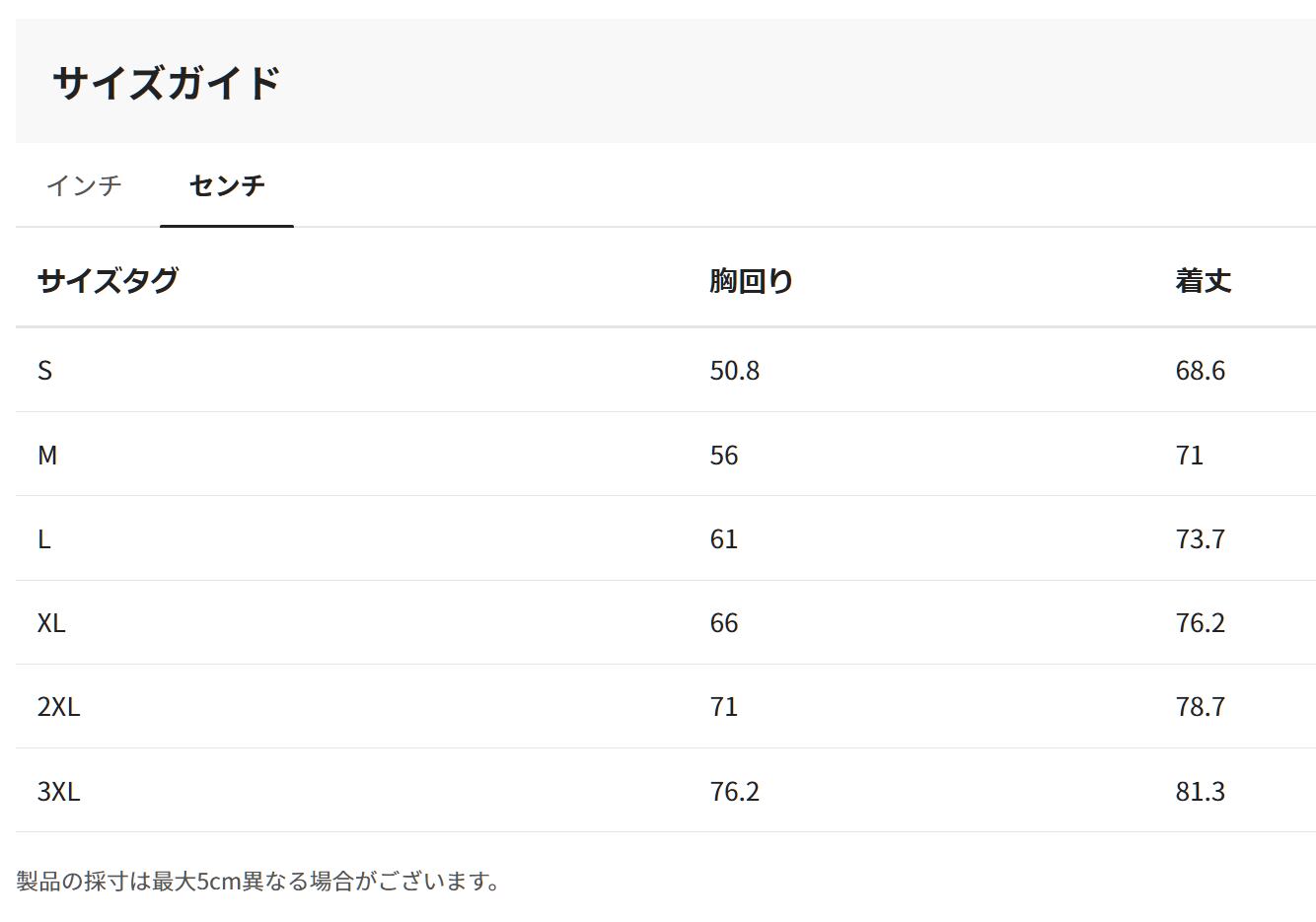The image size is (1316, 922).
Task: Click length value 81.3 in 3XL row
Action: pos(1200,792)
